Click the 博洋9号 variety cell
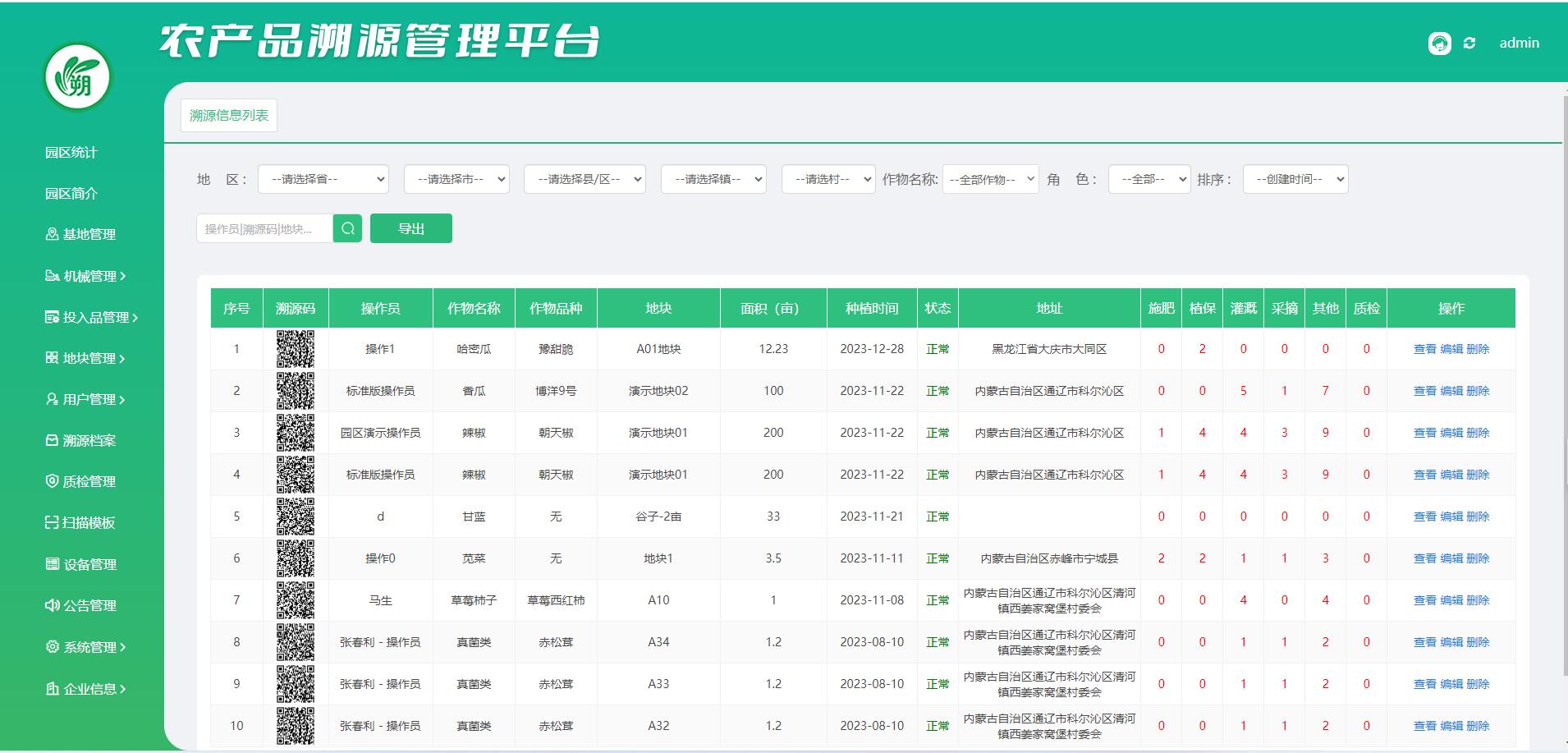The width and height of the screenshot is (1568, 753). [x=556, y=391]
